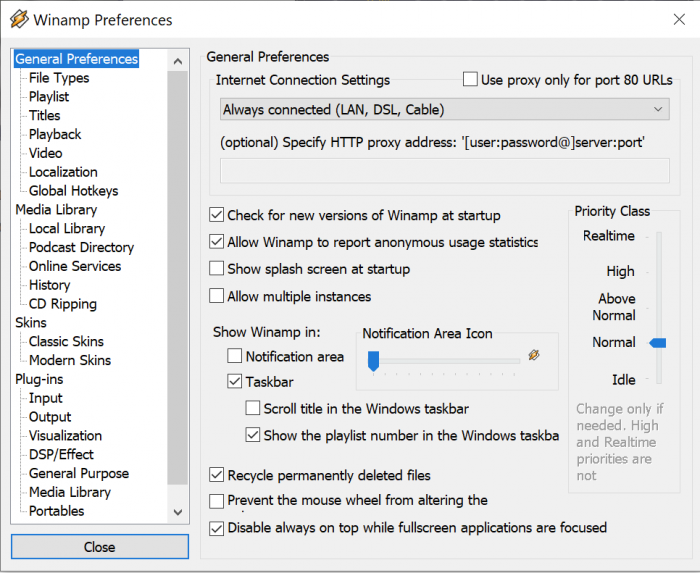Uncheck Check for new versions at startup
Screen dimensions: 700x573
coord(217,215)
